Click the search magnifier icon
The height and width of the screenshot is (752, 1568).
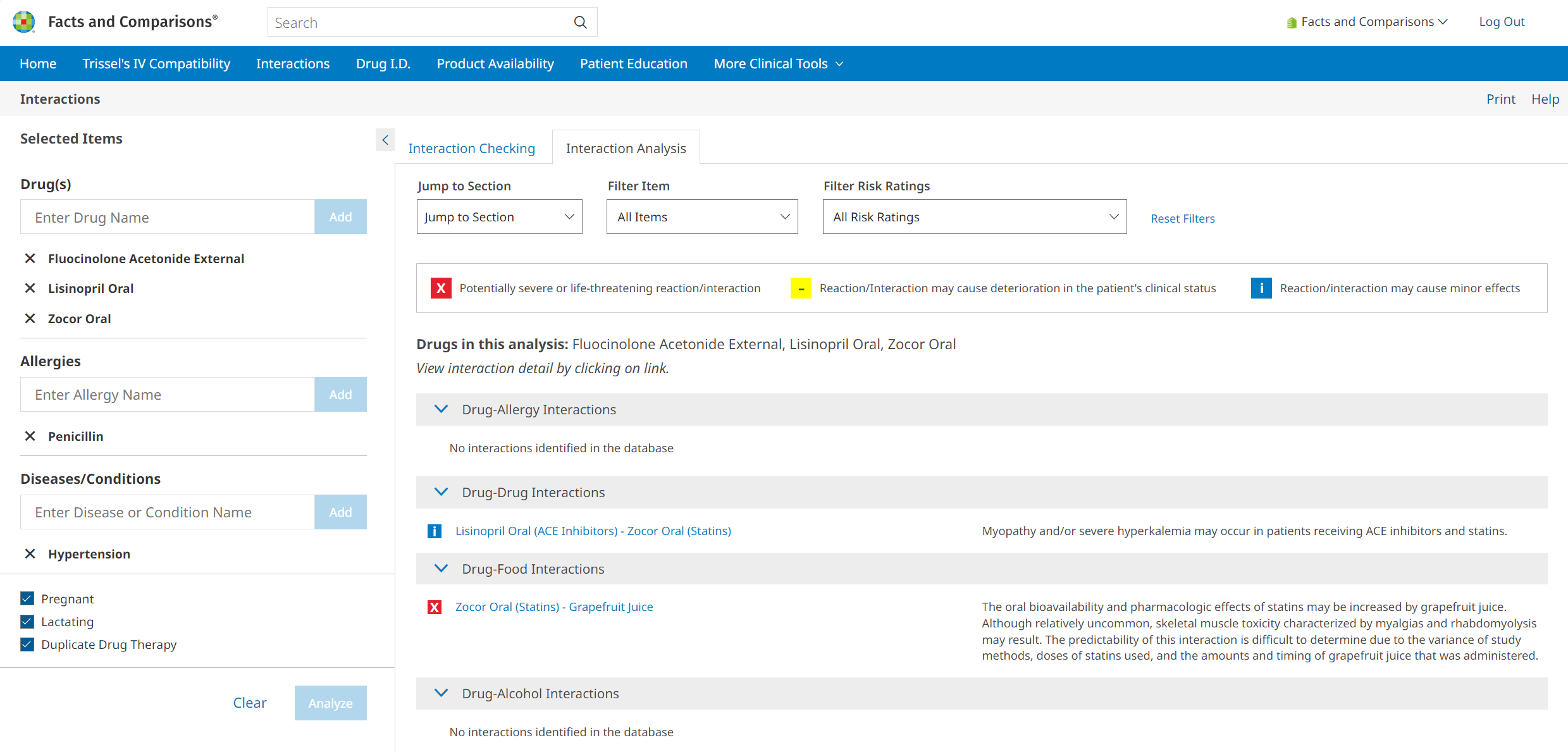pos(580,23)
